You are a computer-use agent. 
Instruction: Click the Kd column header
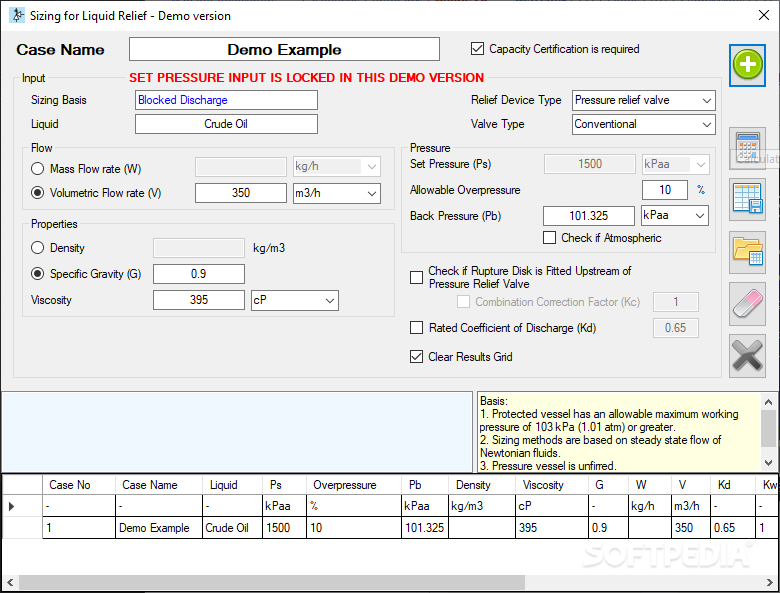[732, 485]
